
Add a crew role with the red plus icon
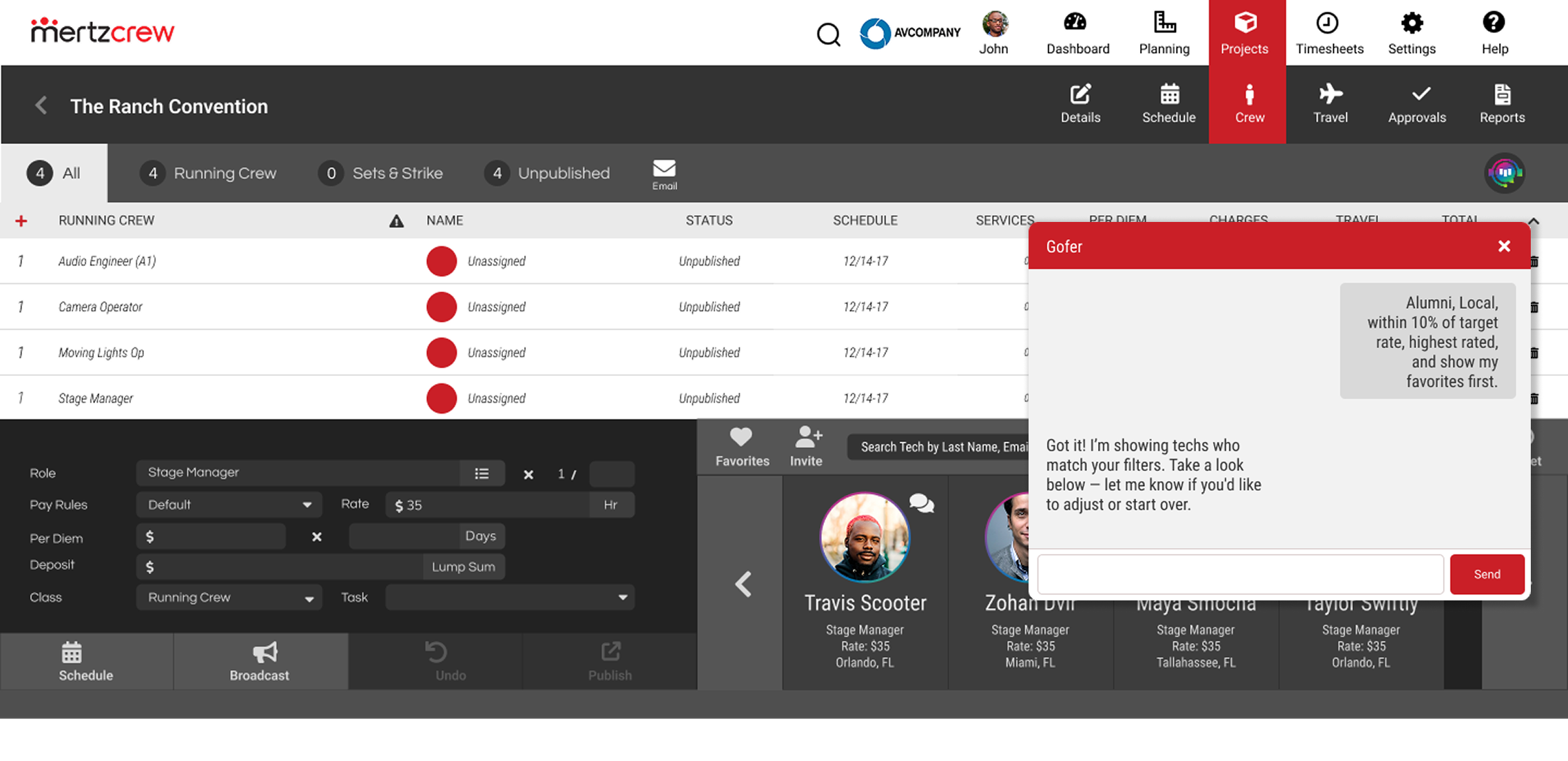[x=22, y=221]
